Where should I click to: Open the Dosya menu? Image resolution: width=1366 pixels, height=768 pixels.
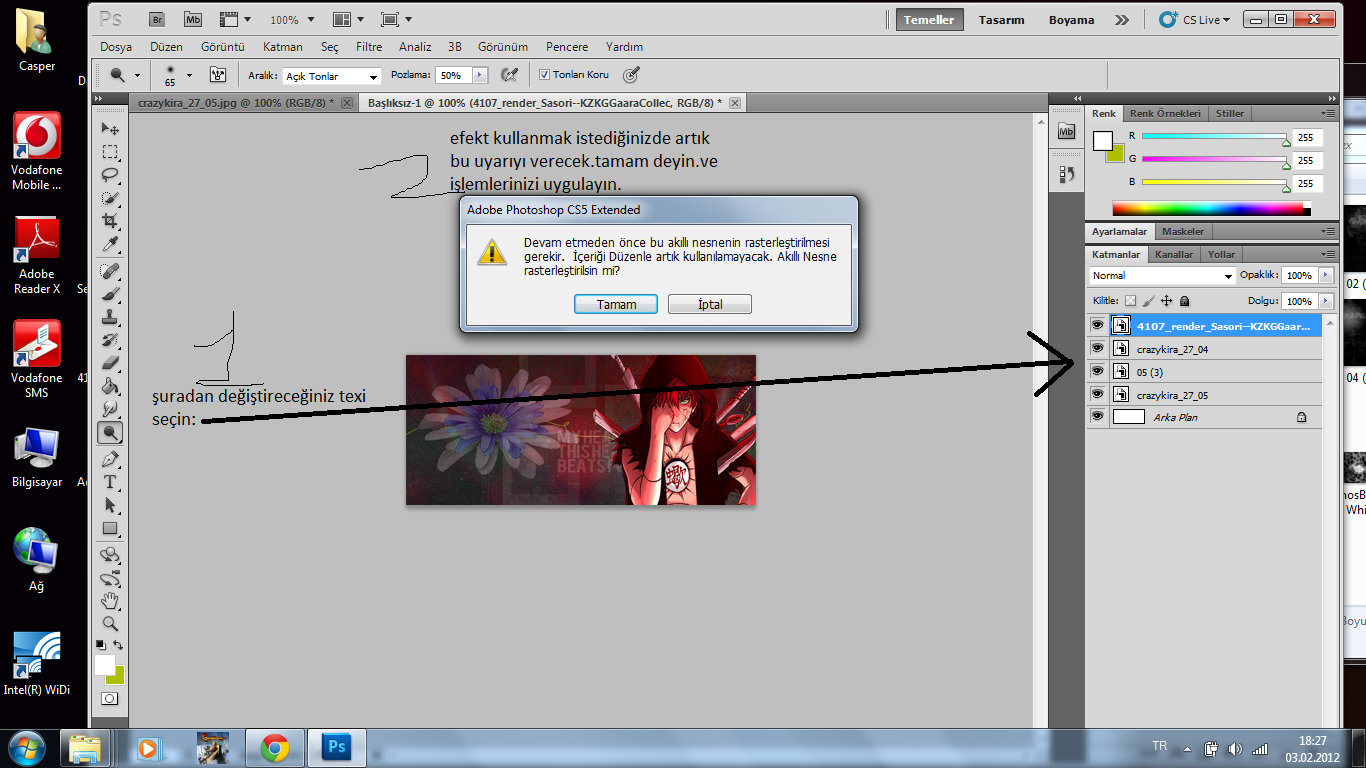[x=116, y=47]
